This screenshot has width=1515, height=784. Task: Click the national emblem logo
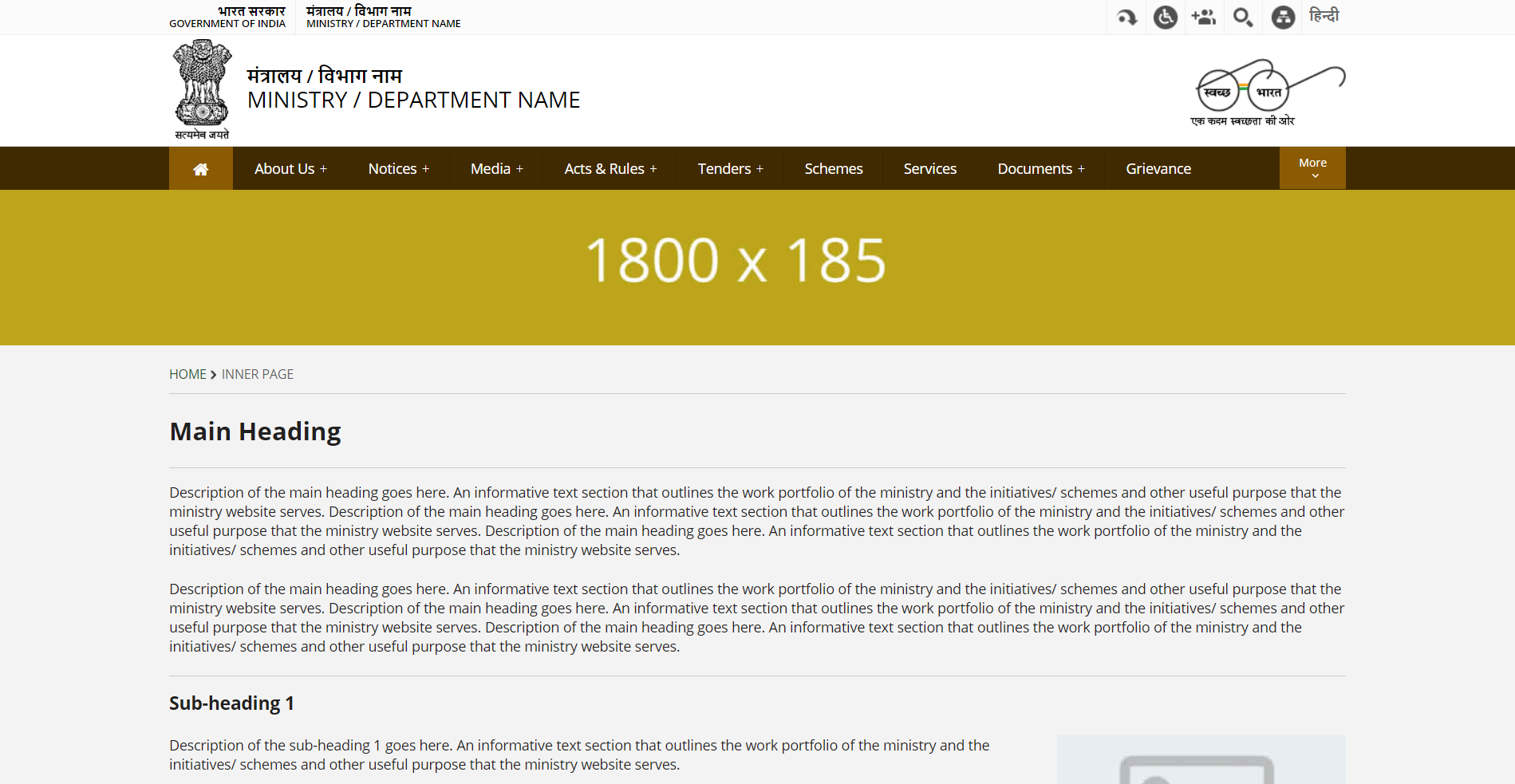(x=202, y=90)
